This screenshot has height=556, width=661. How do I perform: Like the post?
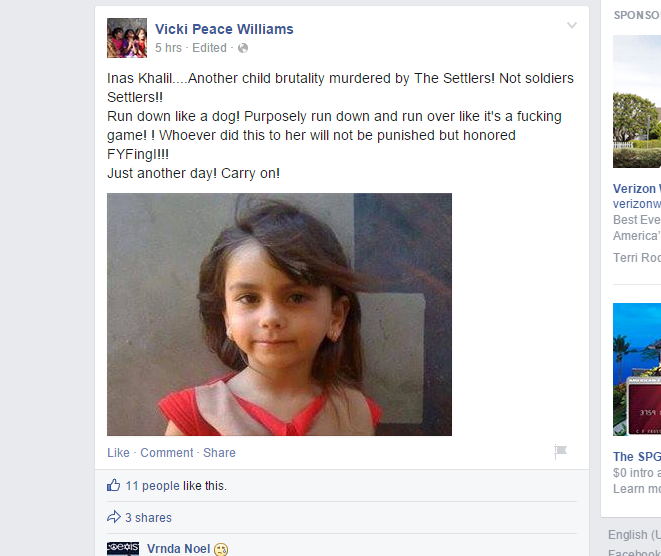point(118,453)
